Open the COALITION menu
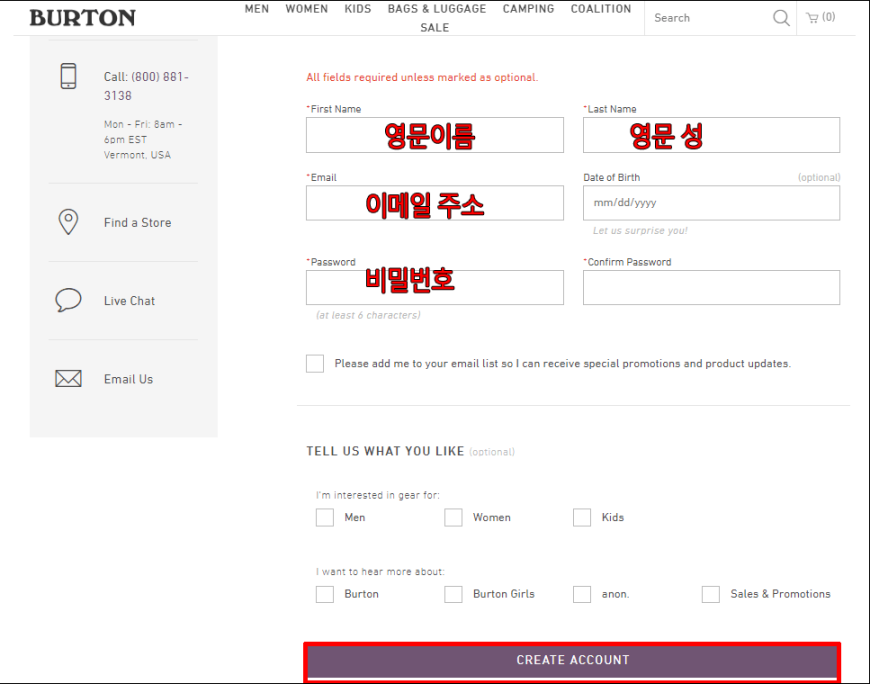Viewport: 870px width, 684px height. coord(601,9)
